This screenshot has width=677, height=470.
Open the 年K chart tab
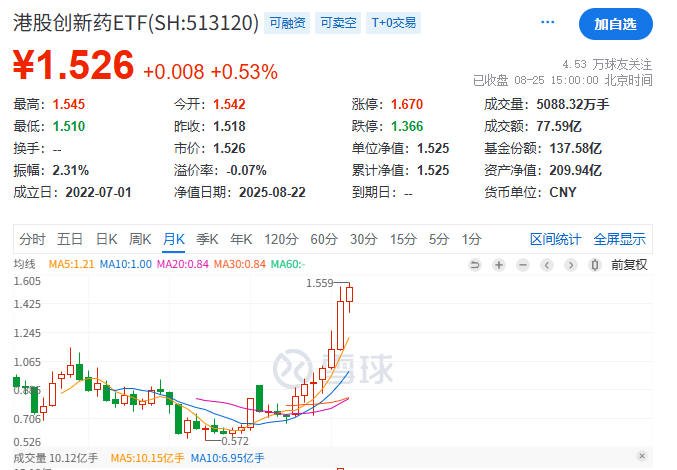coord(241,239)
